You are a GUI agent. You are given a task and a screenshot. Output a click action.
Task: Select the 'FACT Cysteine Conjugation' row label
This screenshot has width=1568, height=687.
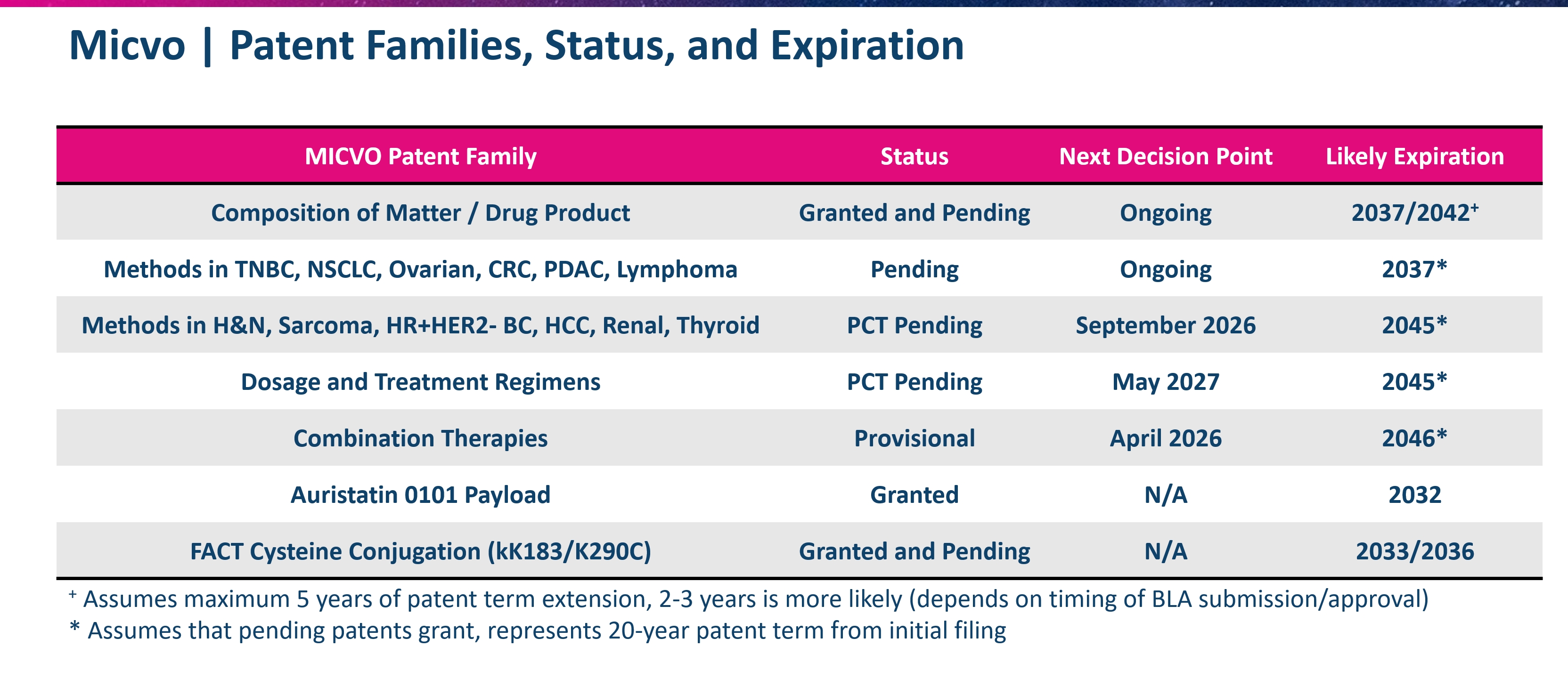click(420, 551)
